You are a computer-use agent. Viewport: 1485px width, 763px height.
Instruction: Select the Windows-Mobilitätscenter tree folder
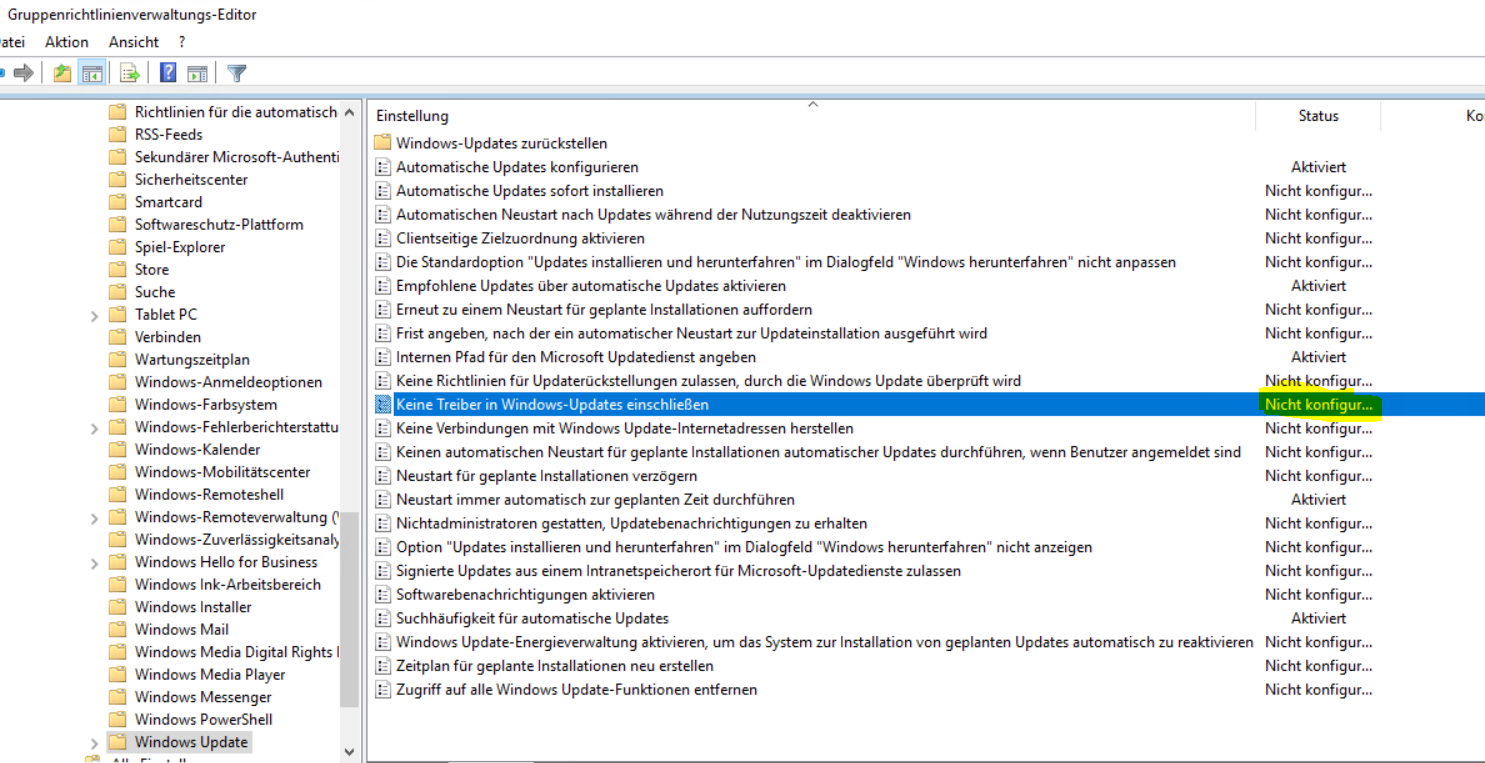pyautogui.click(x=223, y=472)
